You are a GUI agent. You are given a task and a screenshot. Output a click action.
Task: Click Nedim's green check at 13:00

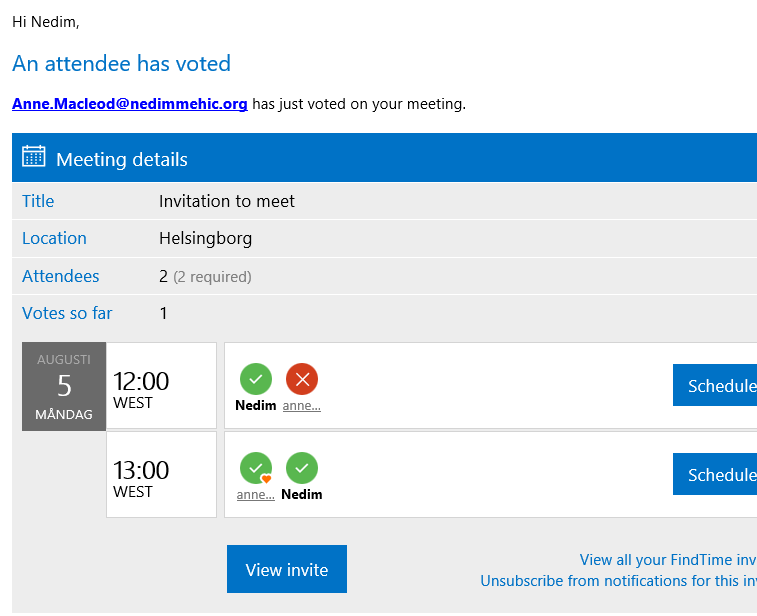coord(302,467)
